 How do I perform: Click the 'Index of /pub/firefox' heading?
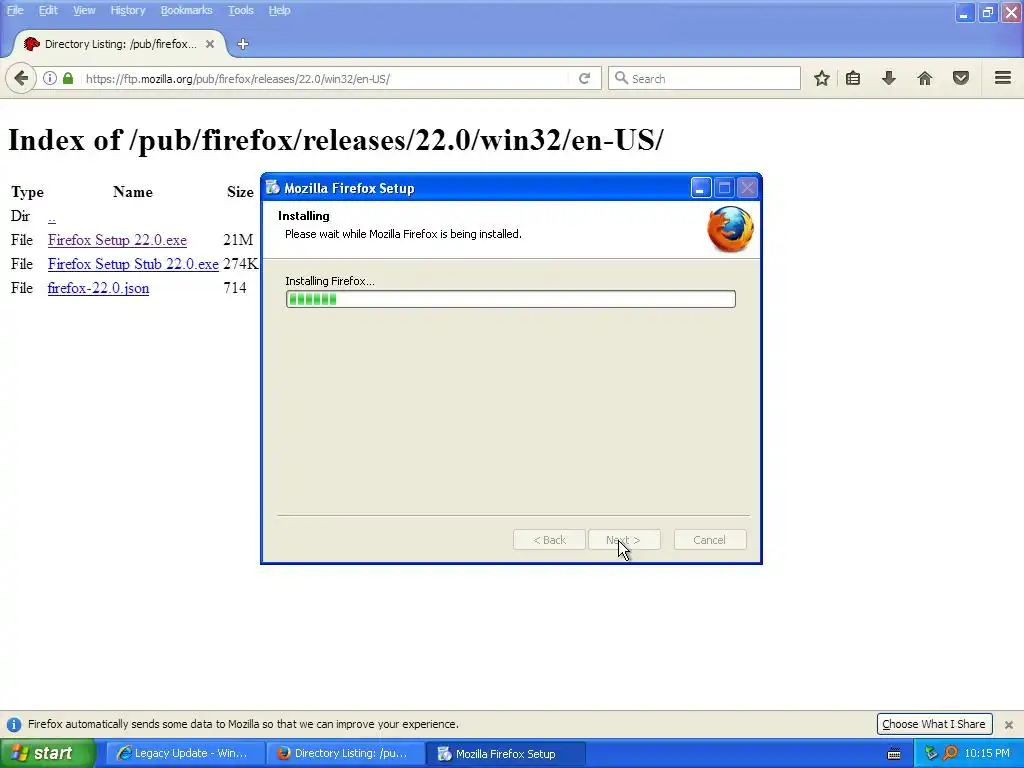click(x=336, y=140)
